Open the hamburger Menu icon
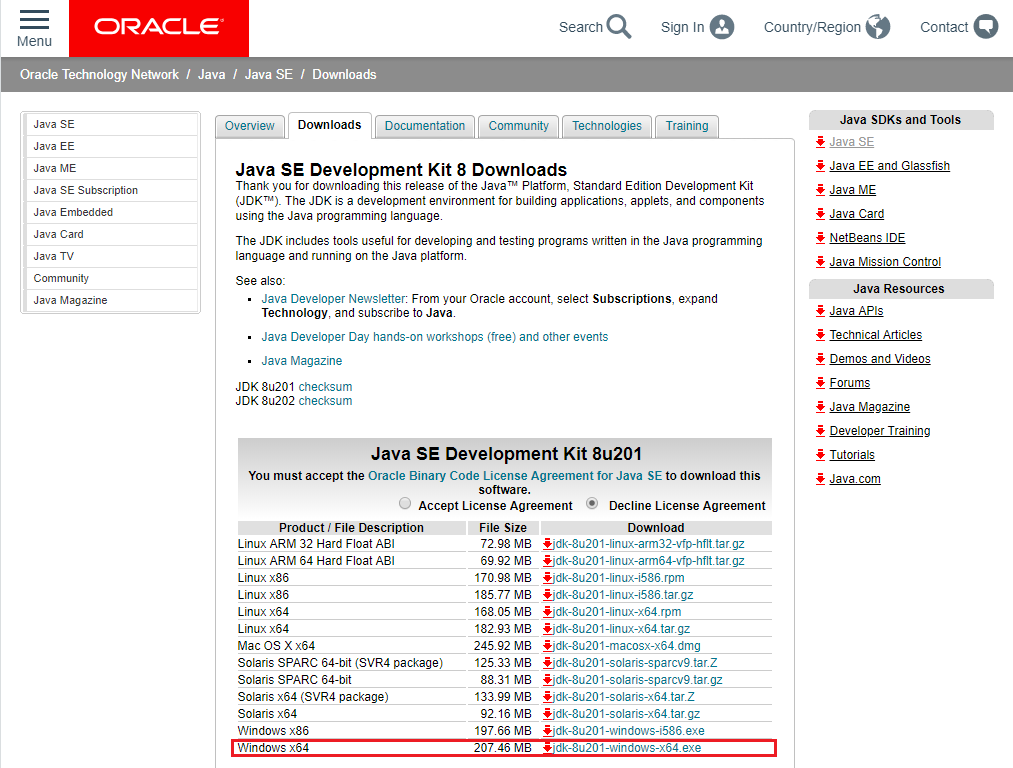 (x=34, y=19)
